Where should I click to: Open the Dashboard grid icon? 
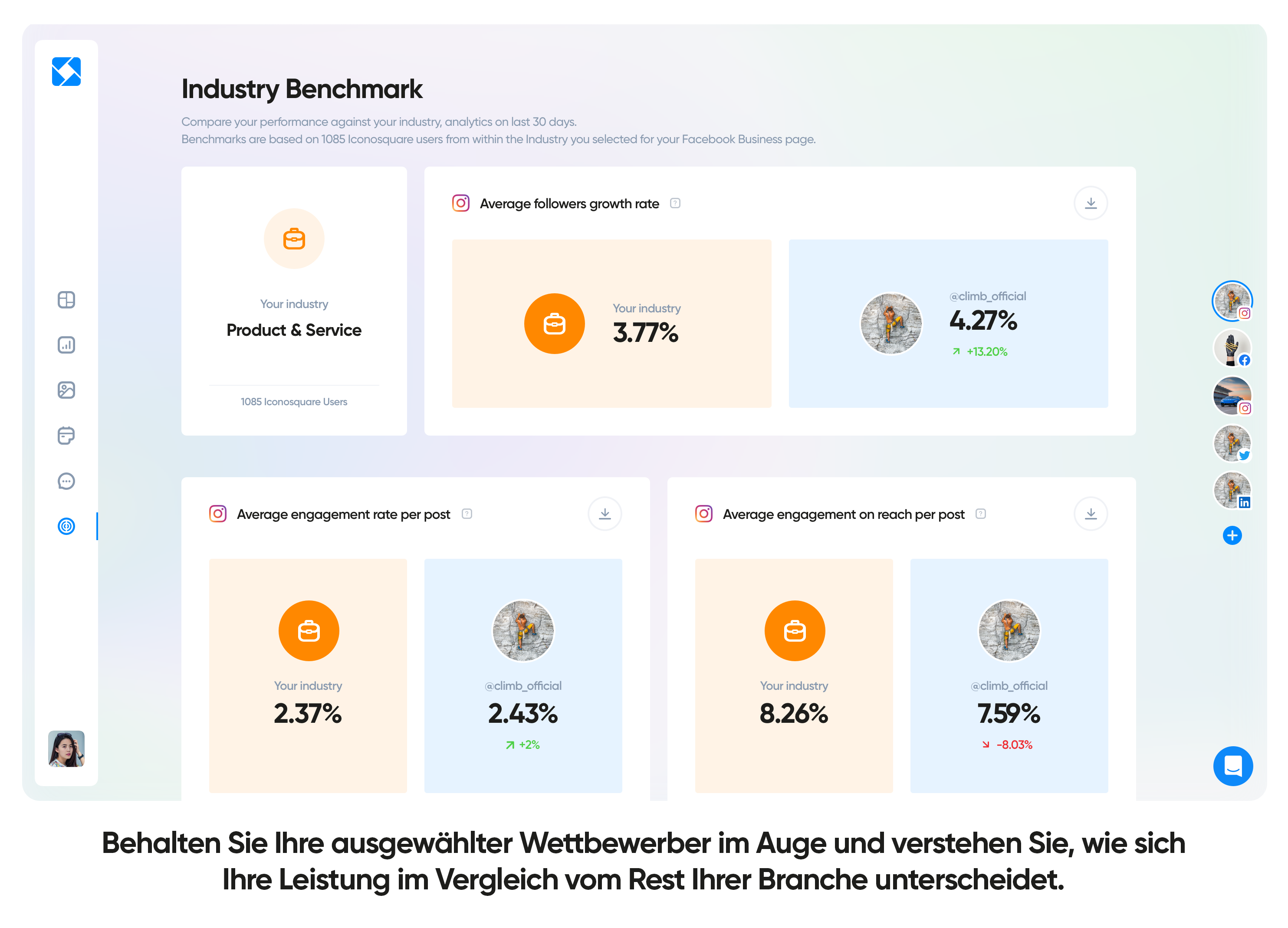coord(66,300)
